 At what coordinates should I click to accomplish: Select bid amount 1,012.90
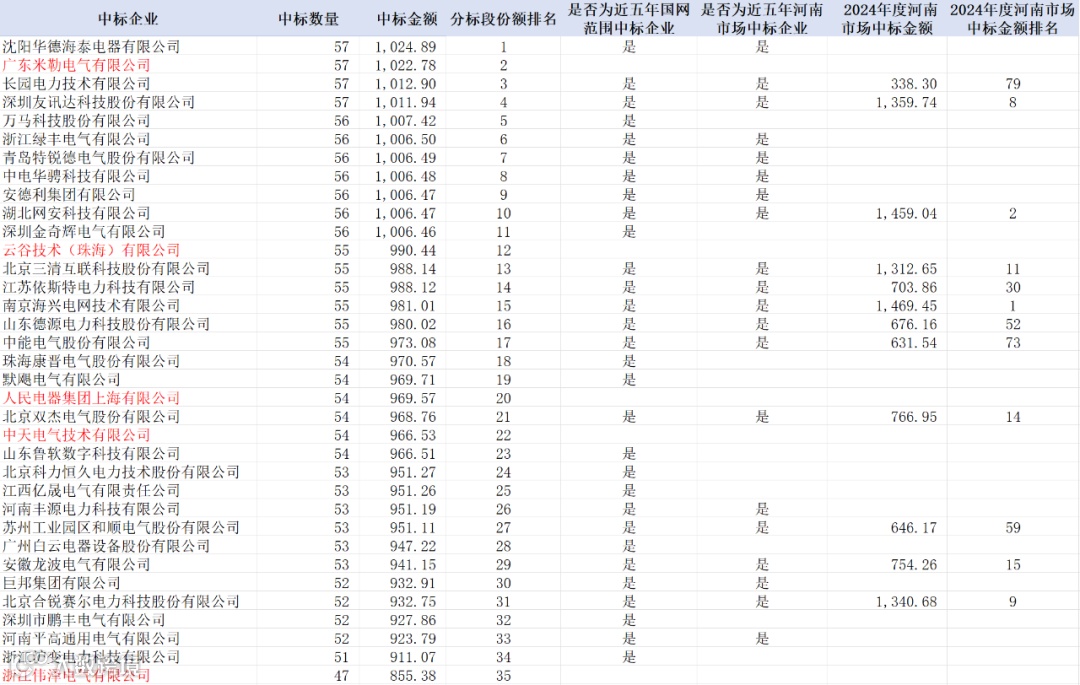[x=406, y=84]
